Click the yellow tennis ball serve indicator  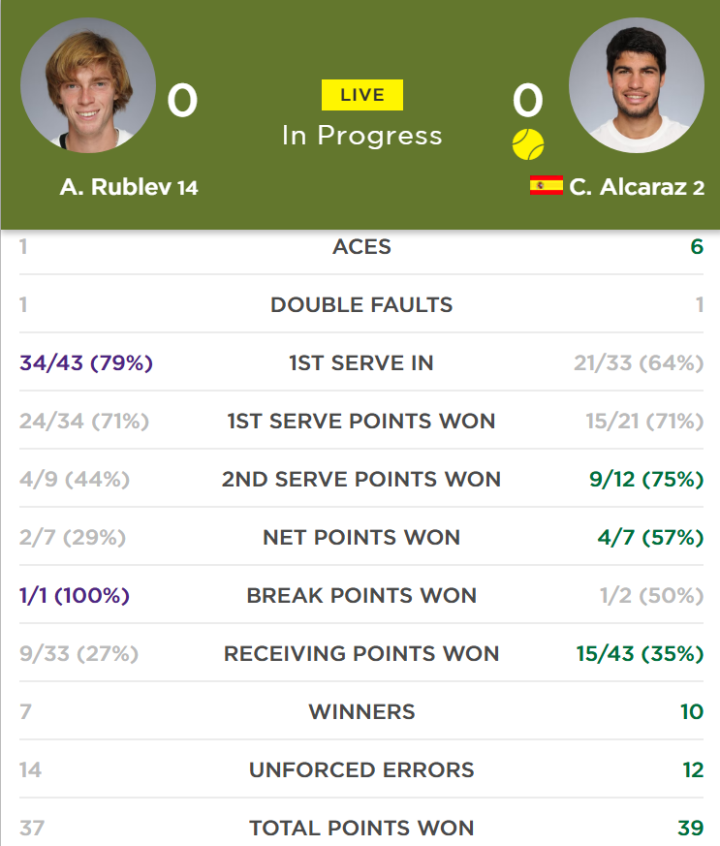528,144
